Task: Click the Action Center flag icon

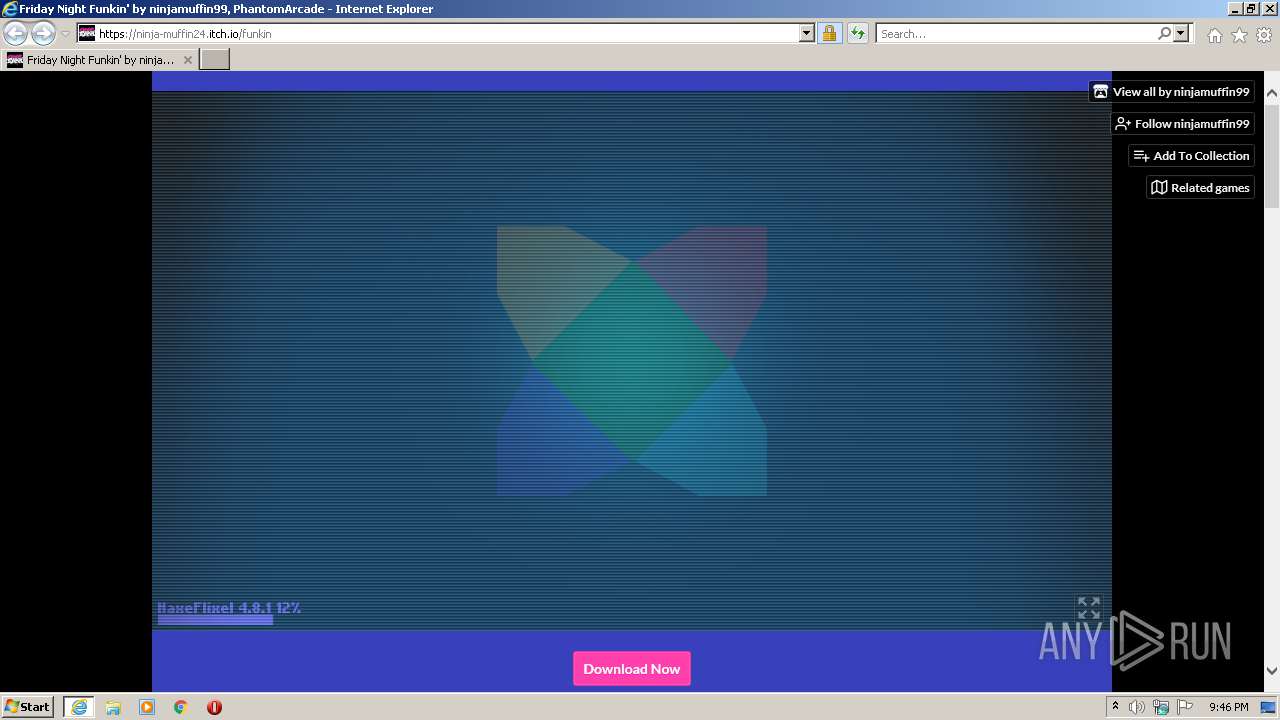Action: [1185, 707]
